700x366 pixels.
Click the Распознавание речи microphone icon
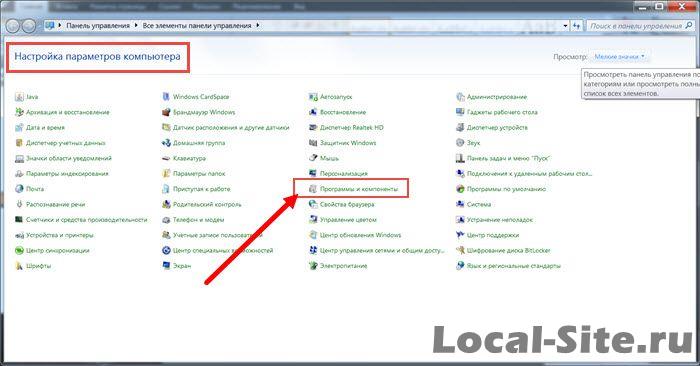click(19, 204)
